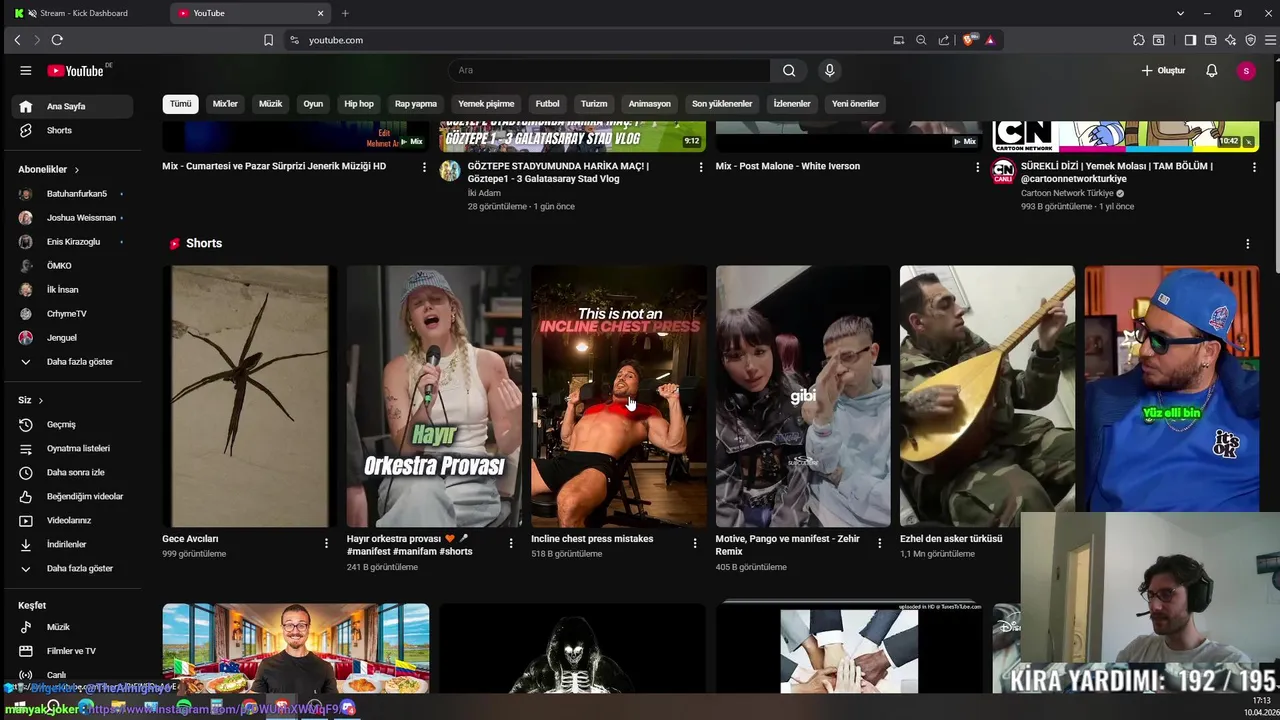Open the YouTube hamburger guide menu
The image size is (1280, 720).
click(26, 70)
